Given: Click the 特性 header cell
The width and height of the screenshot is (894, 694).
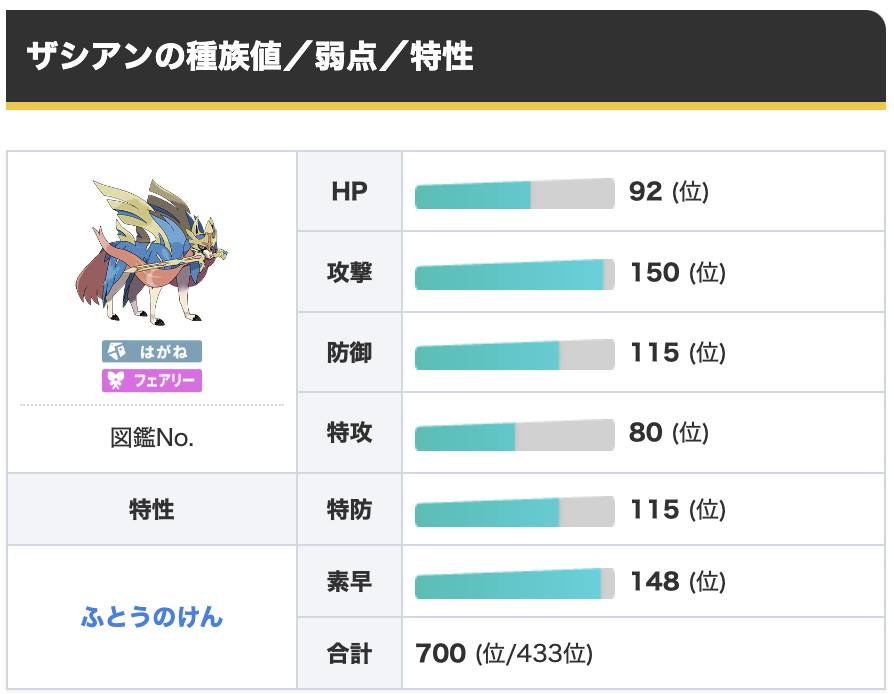Looking at the screenshot, I should pos(152,510).
